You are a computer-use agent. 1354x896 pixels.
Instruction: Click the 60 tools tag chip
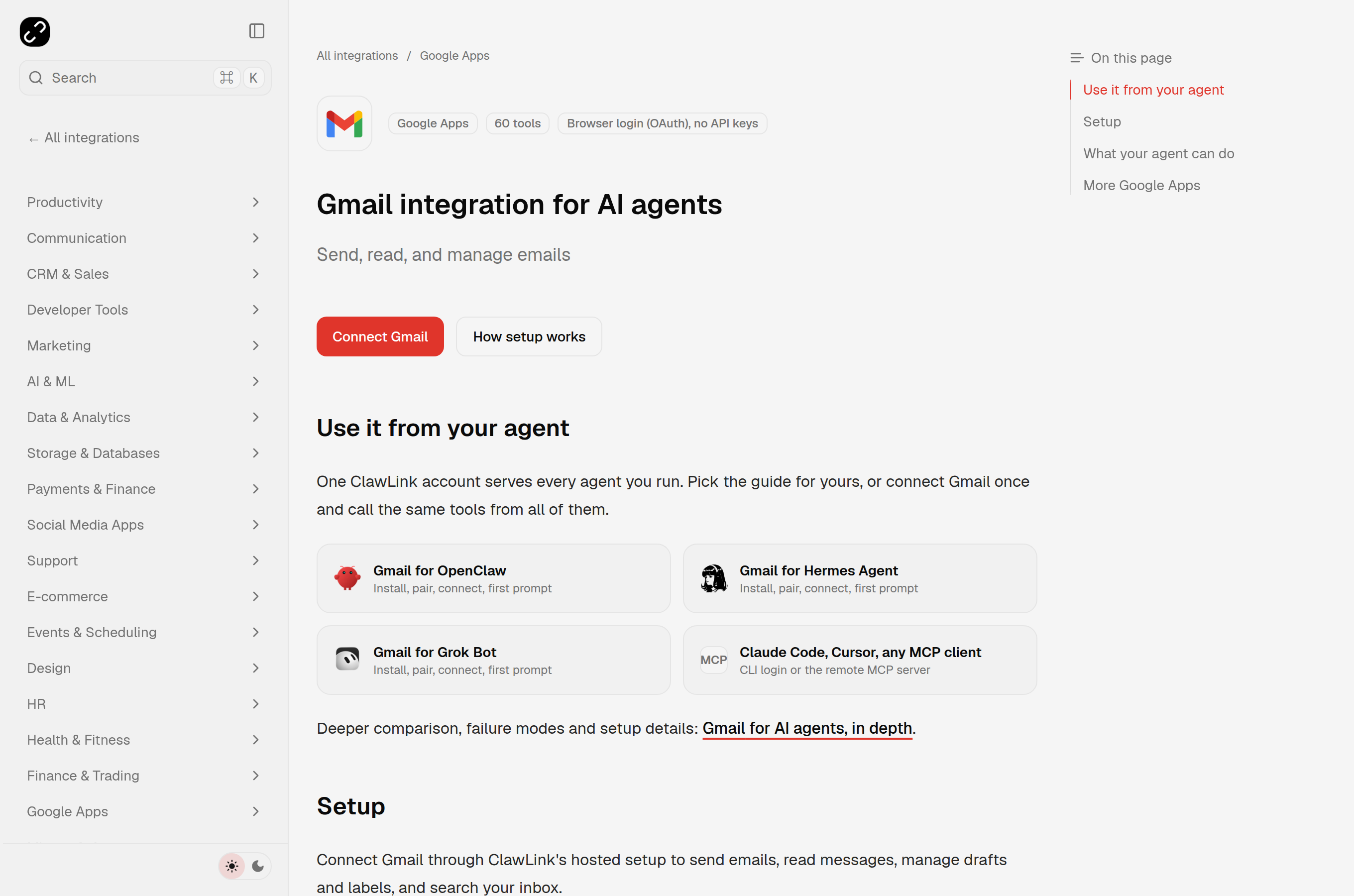click(x=517, y=123)
